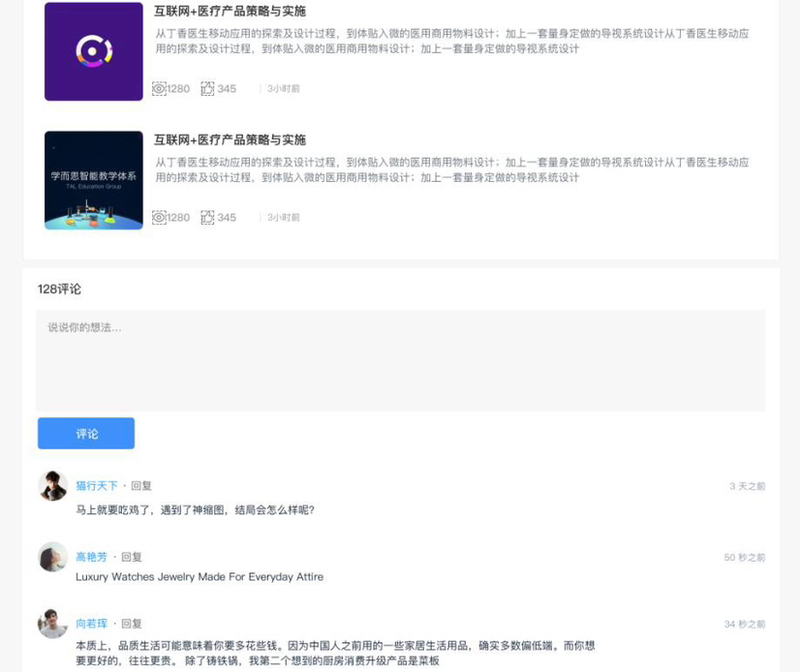Open the 学而思智能教学体系 article thumbnail
Viewport: 800px width, 672px height.
pyautogui.click(x=93, y=180)
